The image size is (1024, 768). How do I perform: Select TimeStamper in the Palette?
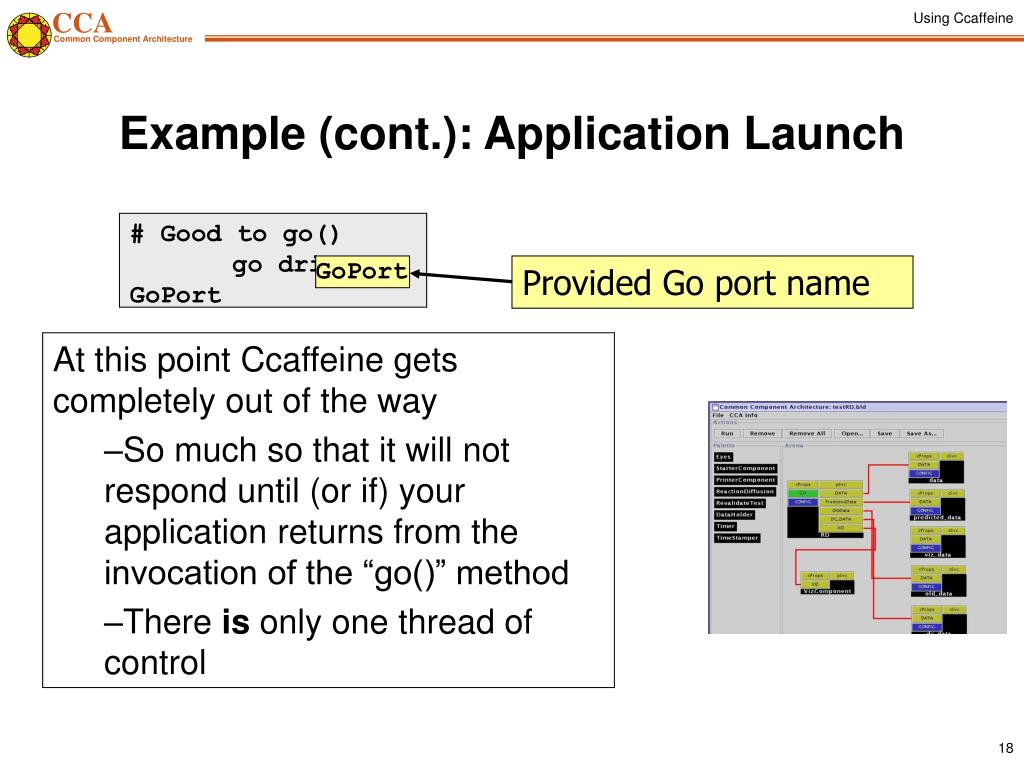(x=737, y=538)
